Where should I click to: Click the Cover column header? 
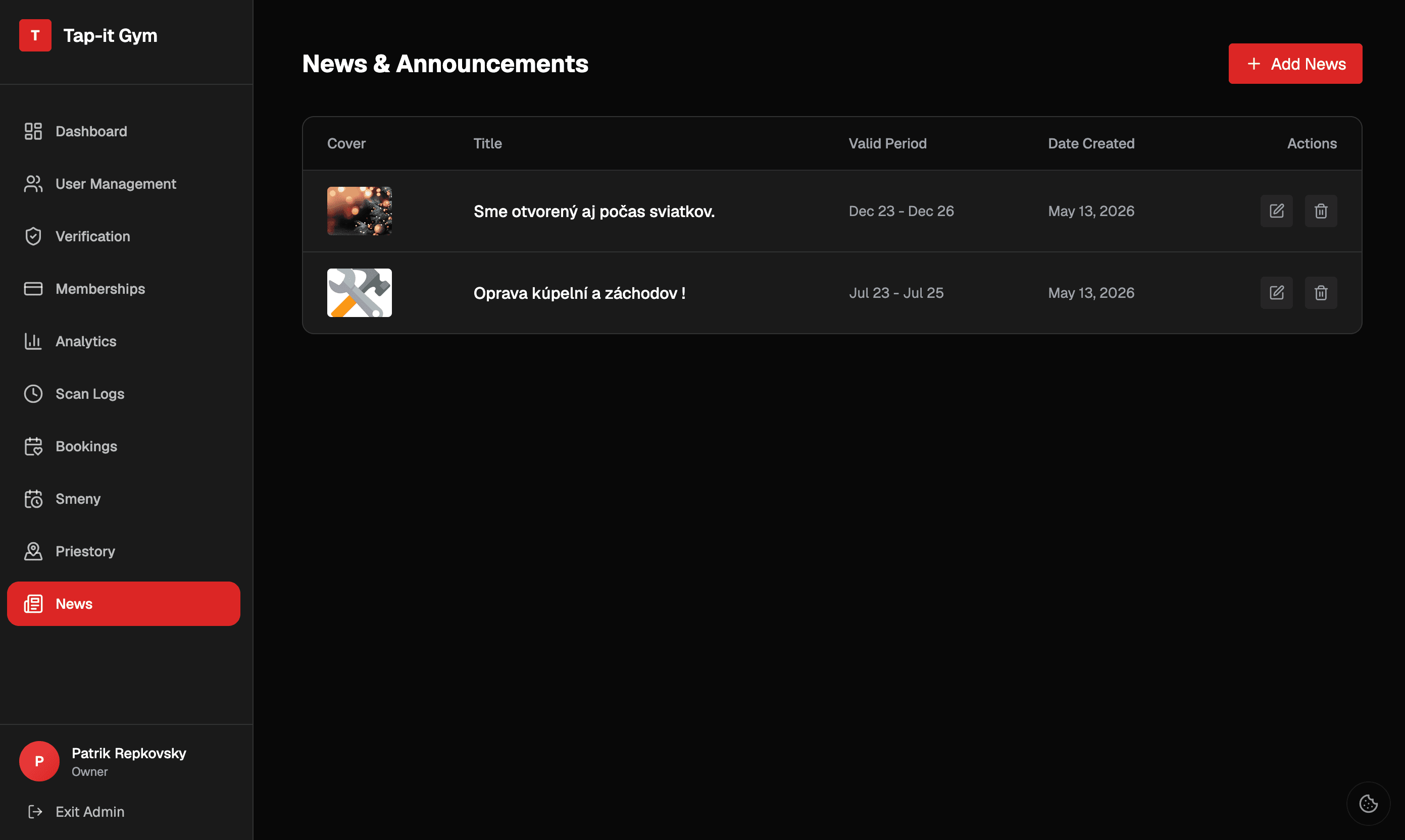346,143
